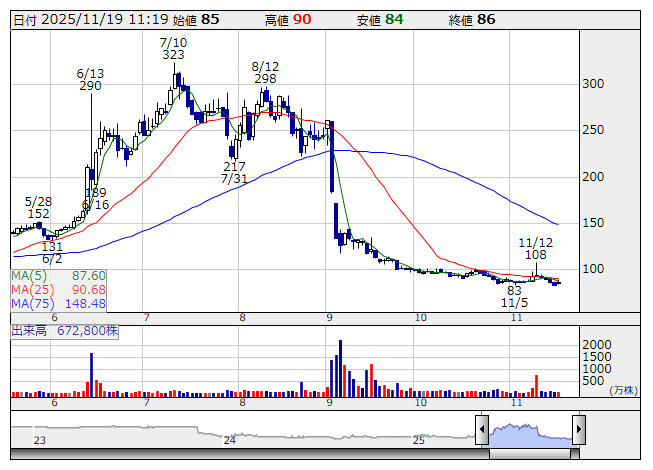
Task: Click the year 25 label in navigator
Action: (x=419, y=440)
